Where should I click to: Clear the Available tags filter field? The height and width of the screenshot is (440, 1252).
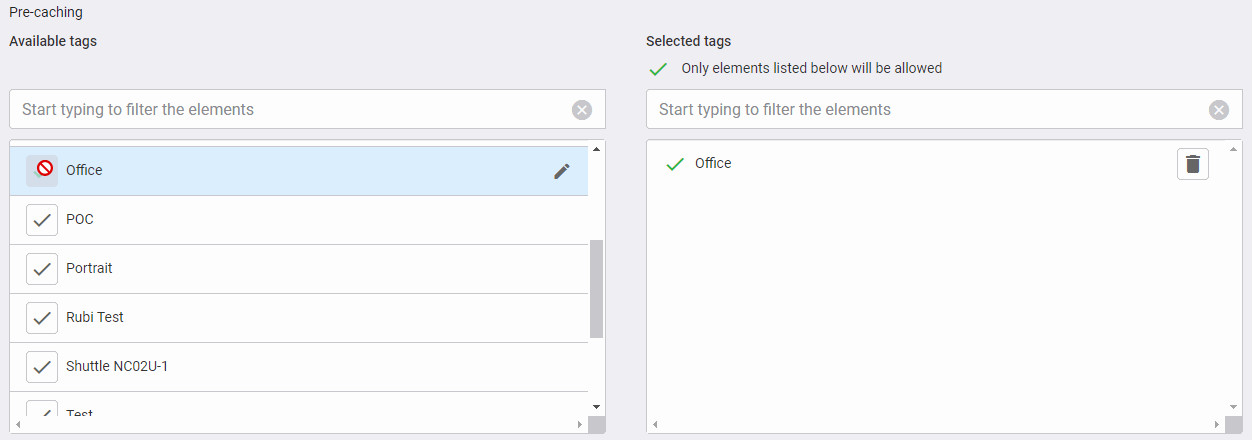(582, 110)
